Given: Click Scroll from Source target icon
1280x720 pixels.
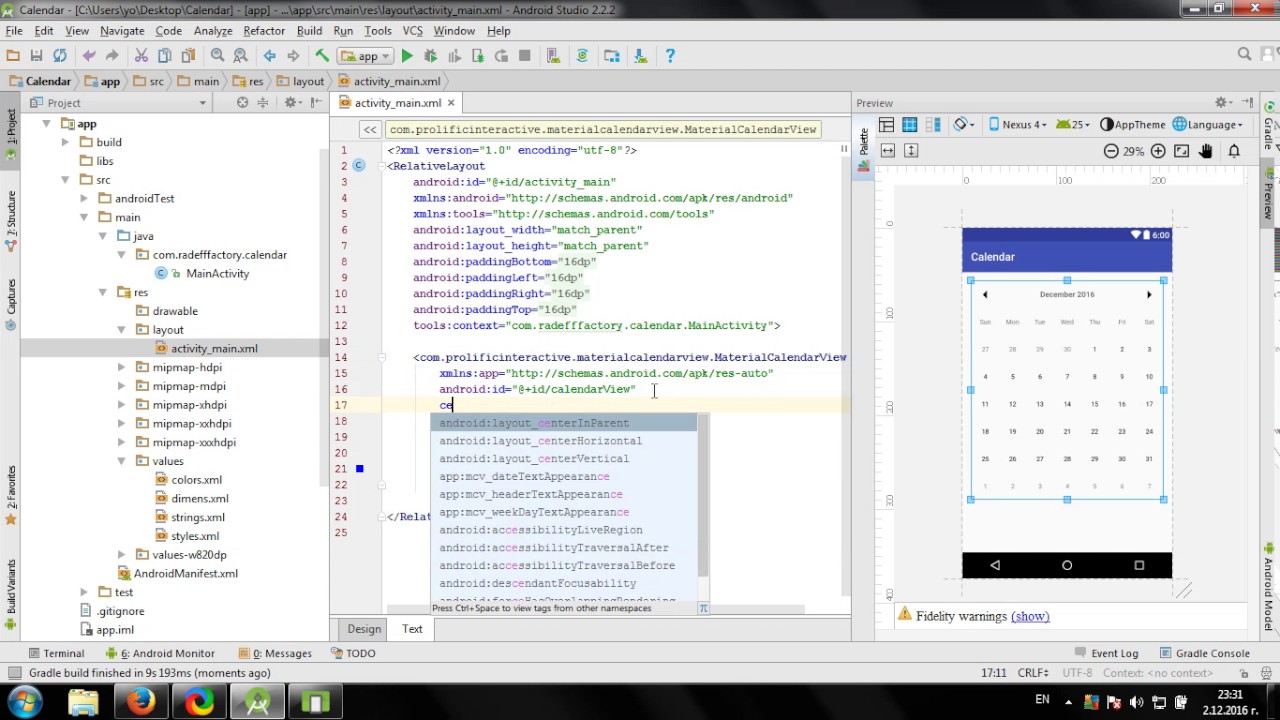Looking at the screenshot, I should coord(242,102).
